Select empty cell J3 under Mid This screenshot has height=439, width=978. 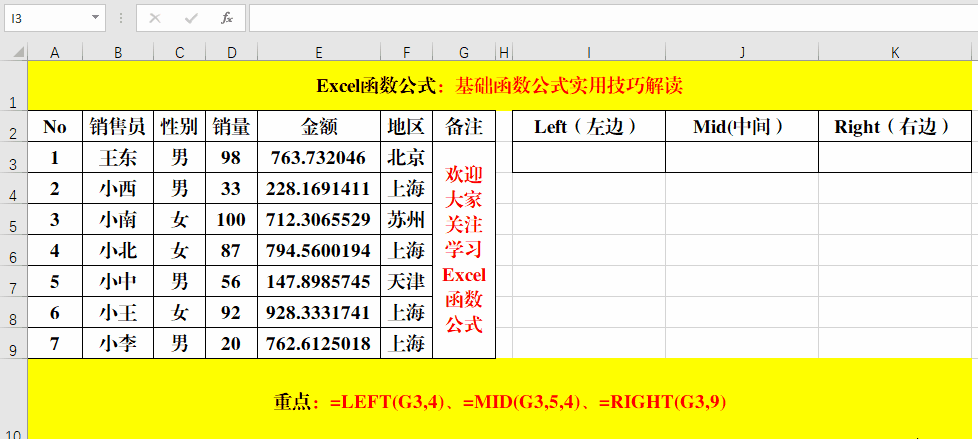742,157
